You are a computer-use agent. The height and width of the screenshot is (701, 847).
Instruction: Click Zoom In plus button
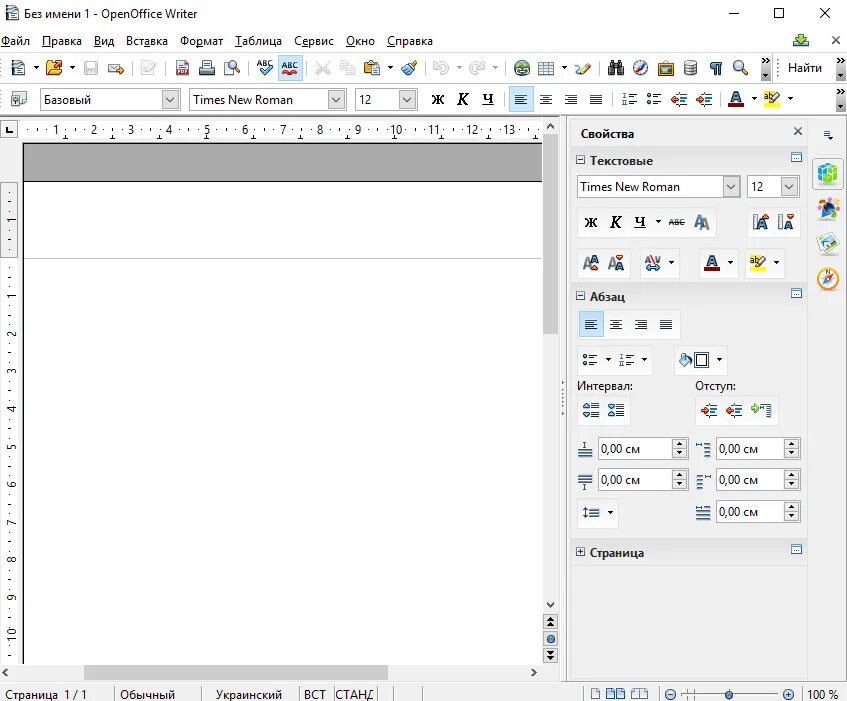789,695
